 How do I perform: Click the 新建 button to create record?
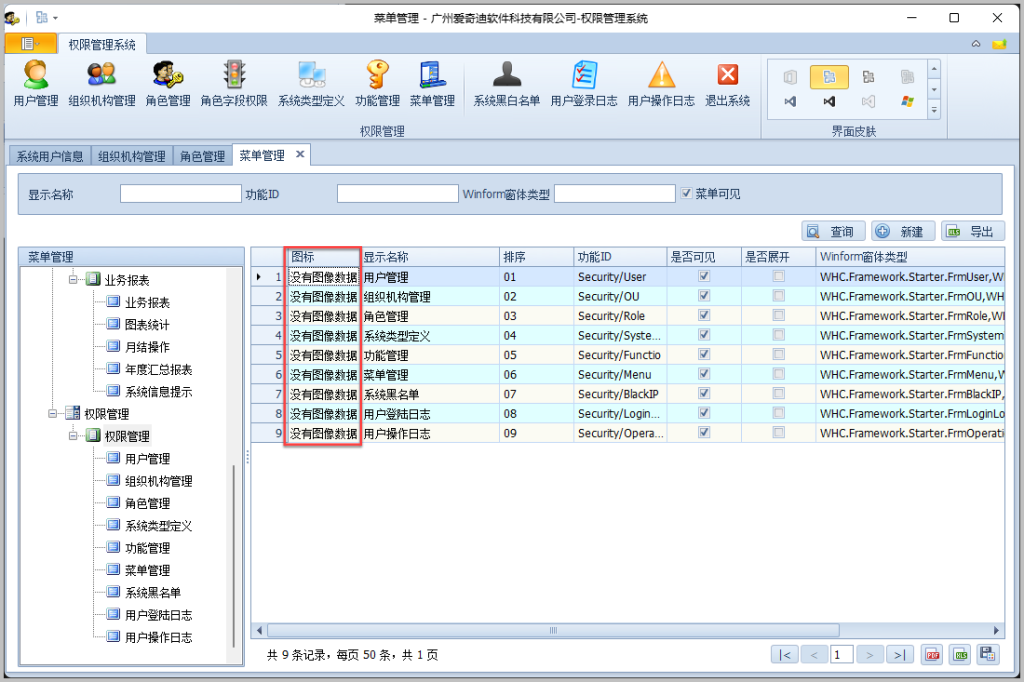click(x=901, y=231)
